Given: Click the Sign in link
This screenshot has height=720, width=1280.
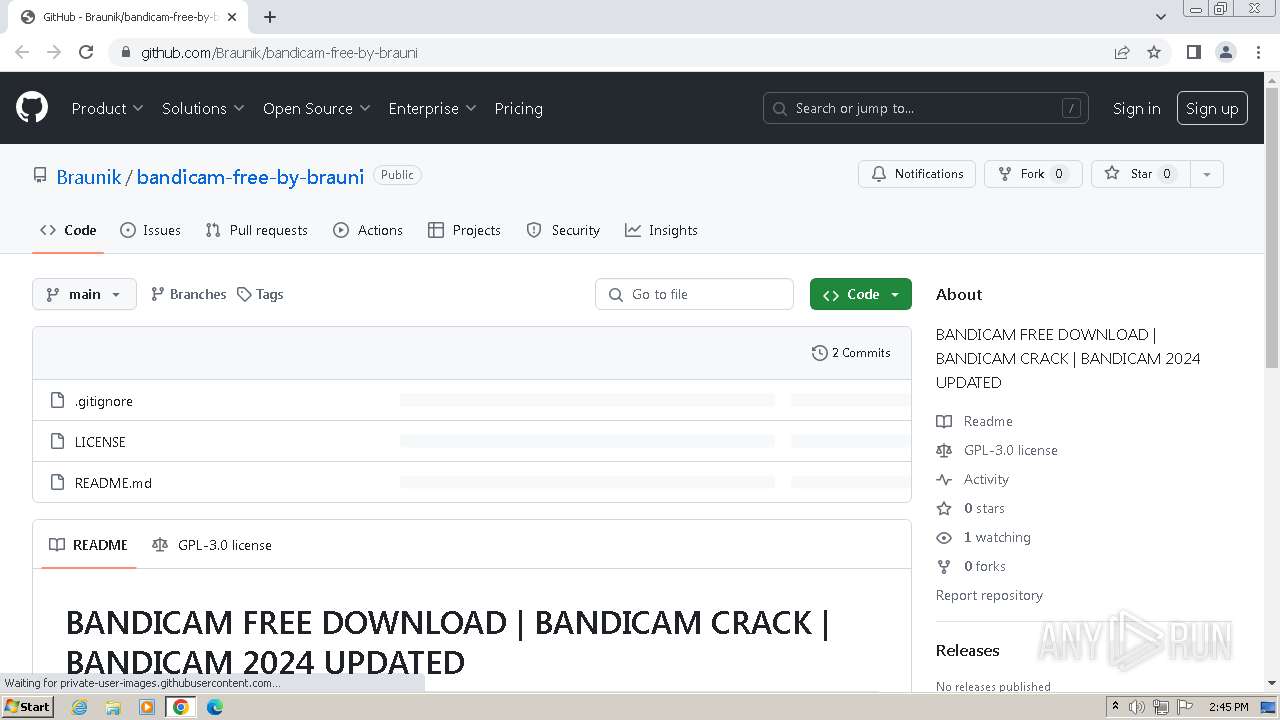Looking at the screenshot, I should coord(1137,108).
